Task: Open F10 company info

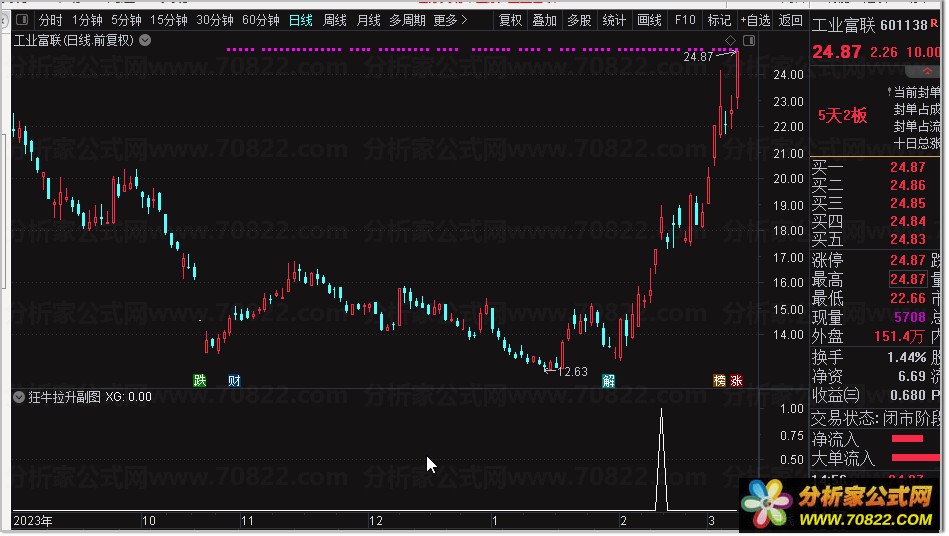Action: 685,21
